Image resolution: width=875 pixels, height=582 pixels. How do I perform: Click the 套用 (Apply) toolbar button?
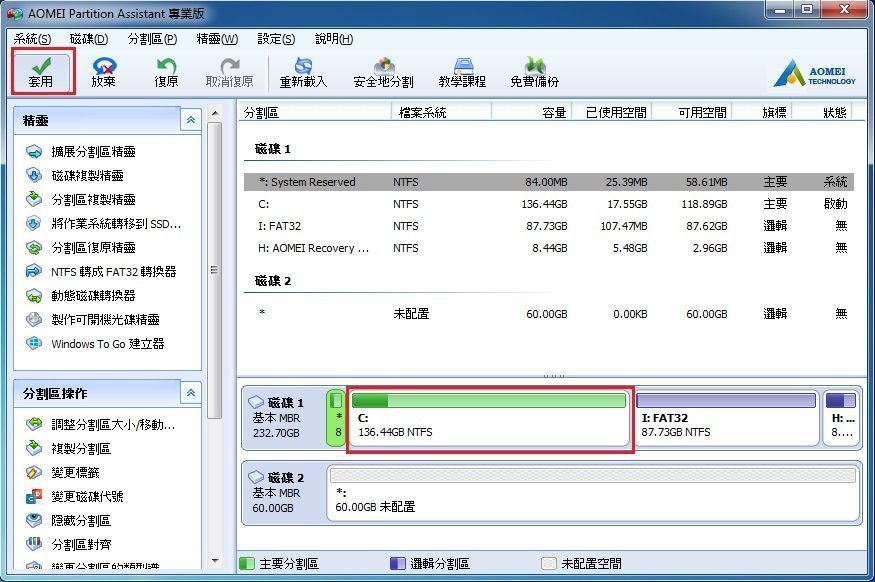(x=41, y=71)
